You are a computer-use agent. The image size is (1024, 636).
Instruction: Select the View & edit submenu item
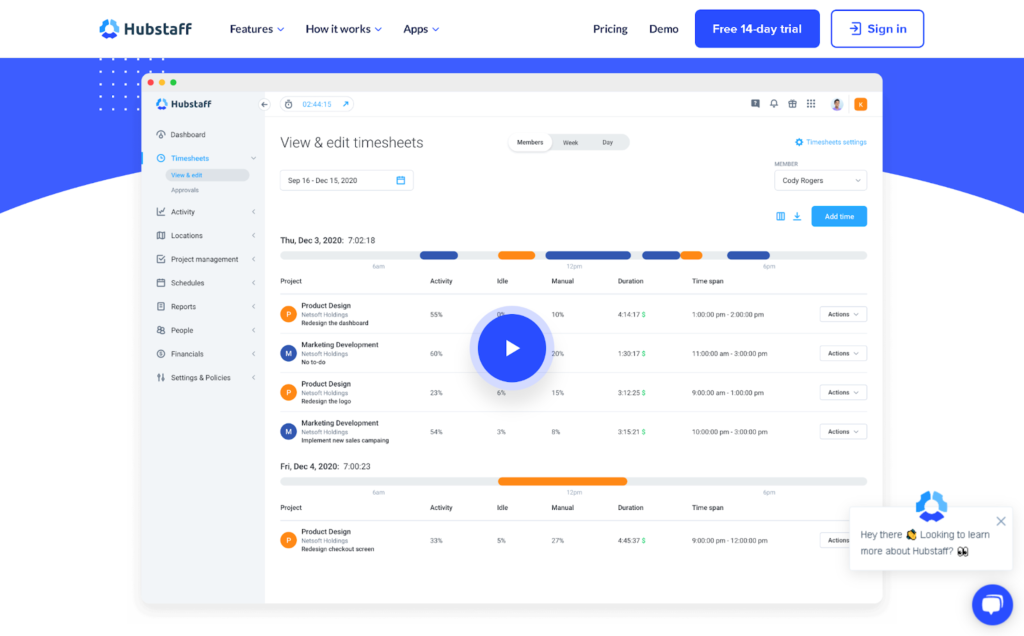pos(207,175)
